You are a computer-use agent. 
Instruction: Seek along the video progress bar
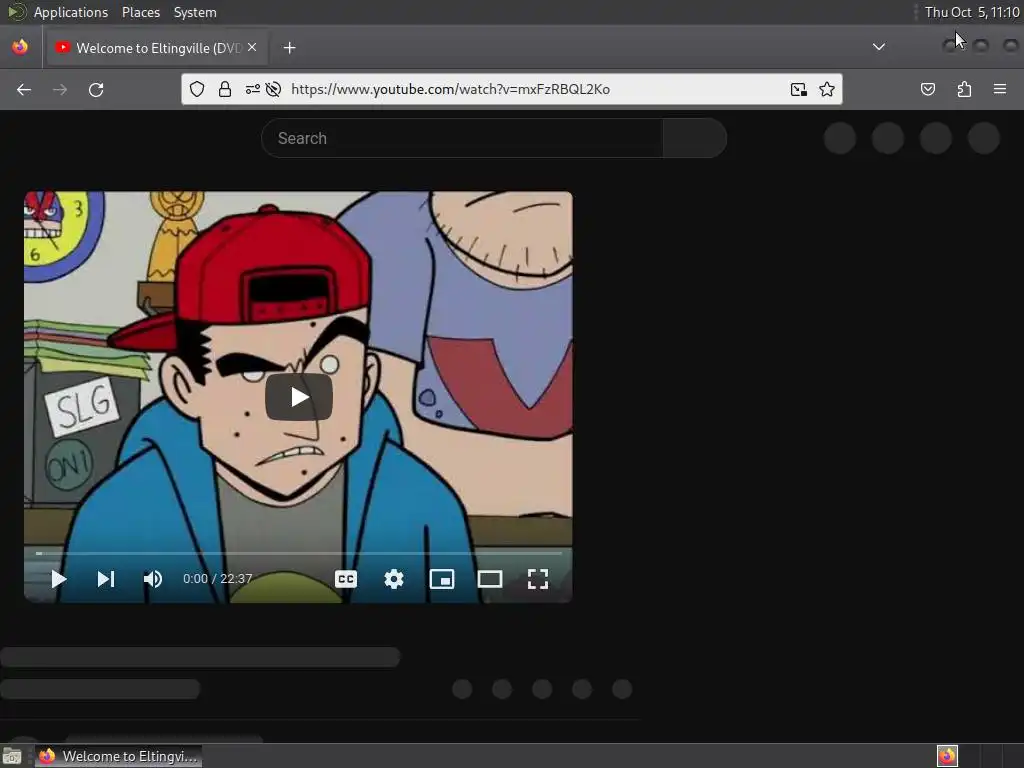point(298,553)
